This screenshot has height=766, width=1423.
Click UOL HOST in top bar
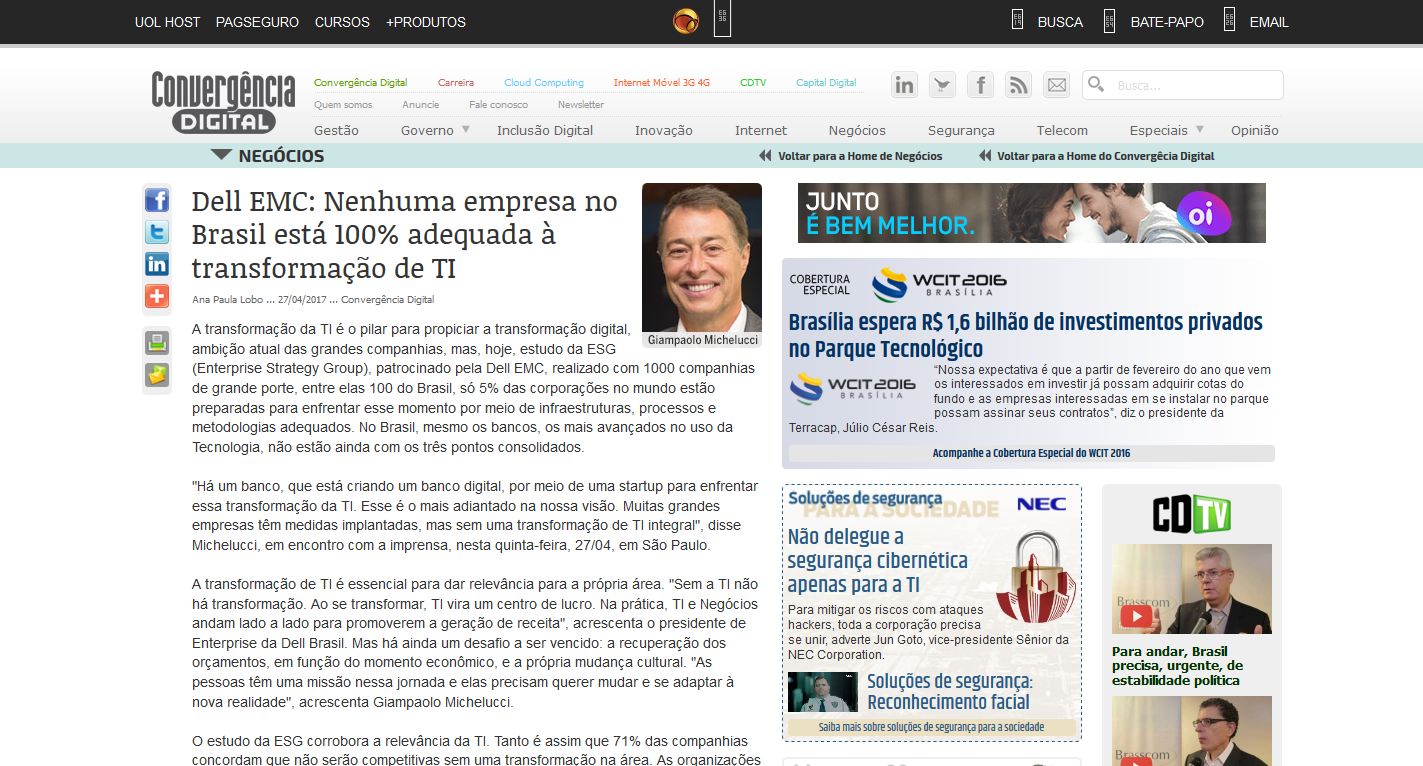tap(167, 22)
